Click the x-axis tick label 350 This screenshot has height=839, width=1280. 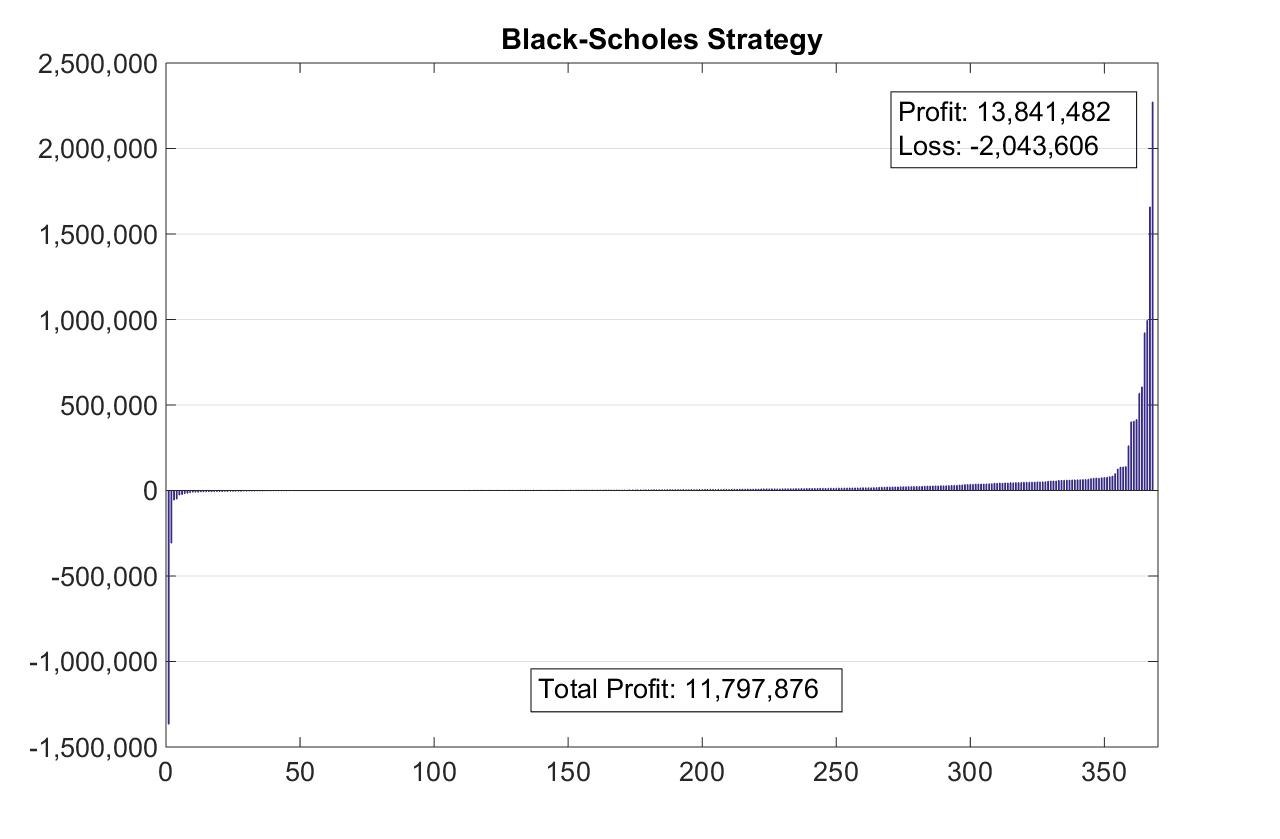[x=1103, y=773]
